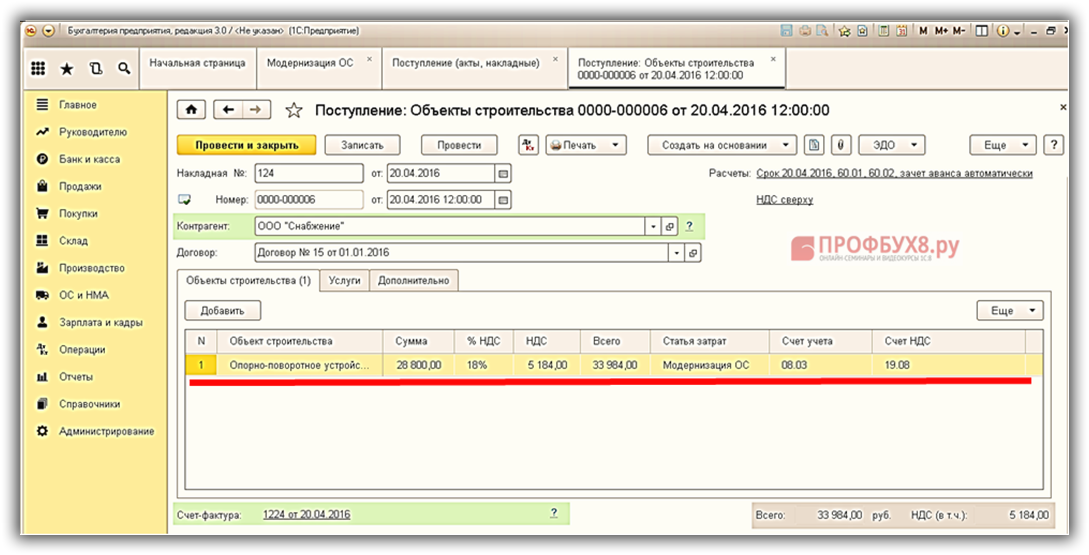Open the НДС сверху link

(x=784, y=200)
